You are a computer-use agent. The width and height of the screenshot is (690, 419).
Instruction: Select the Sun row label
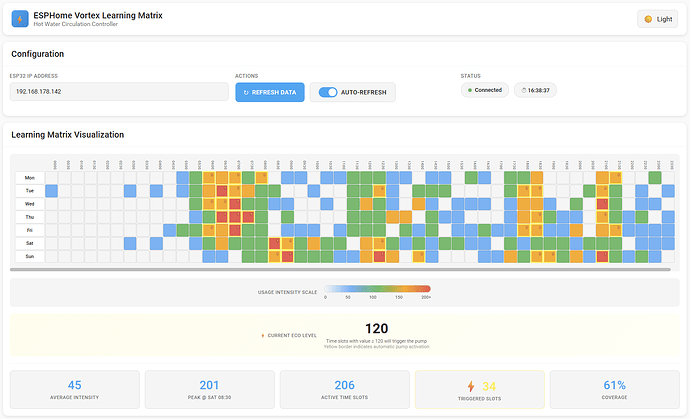pyautogui.click(x=30, y=256)
